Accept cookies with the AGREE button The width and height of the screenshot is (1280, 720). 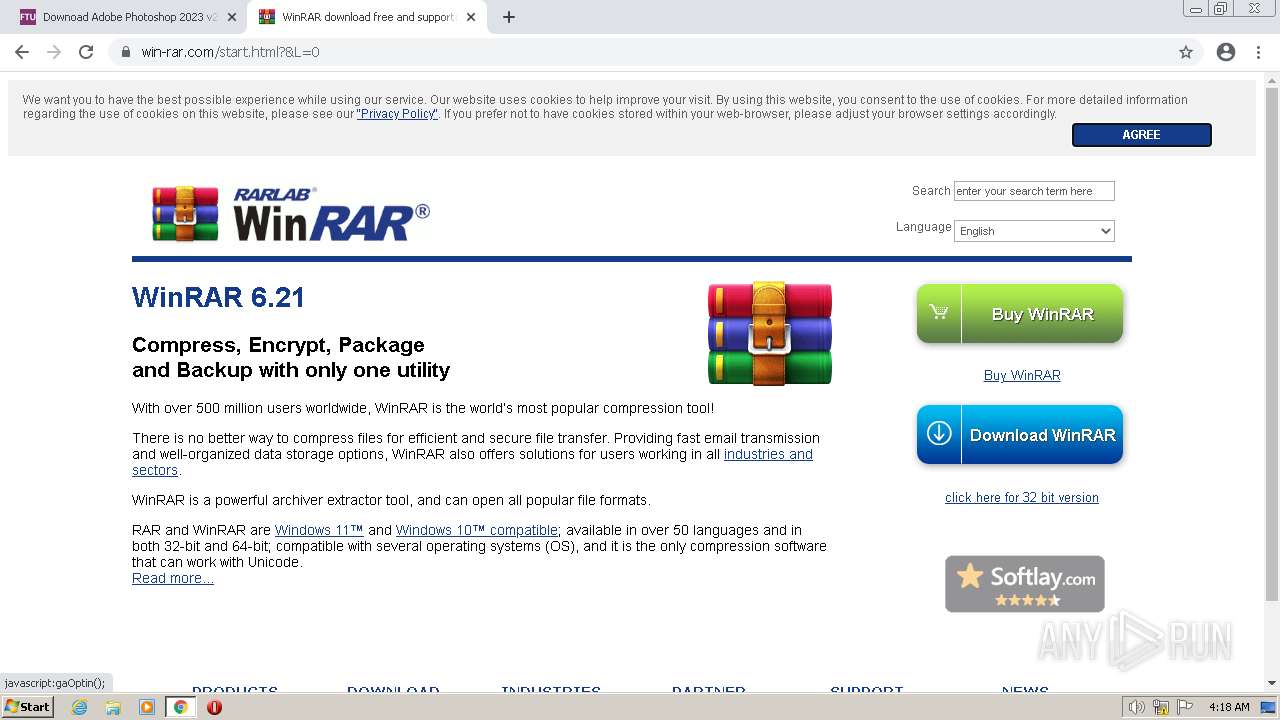(x=1141, y=134)
